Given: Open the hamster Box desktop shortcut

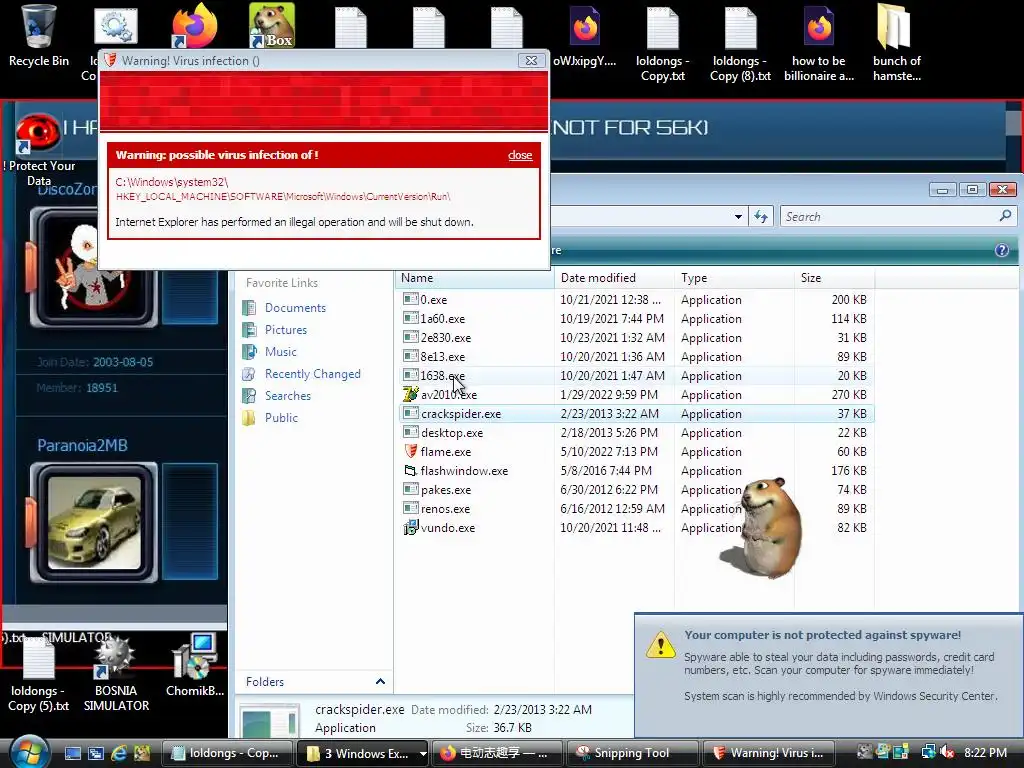Looking at the screenshot, I should [x=272, y=26].
